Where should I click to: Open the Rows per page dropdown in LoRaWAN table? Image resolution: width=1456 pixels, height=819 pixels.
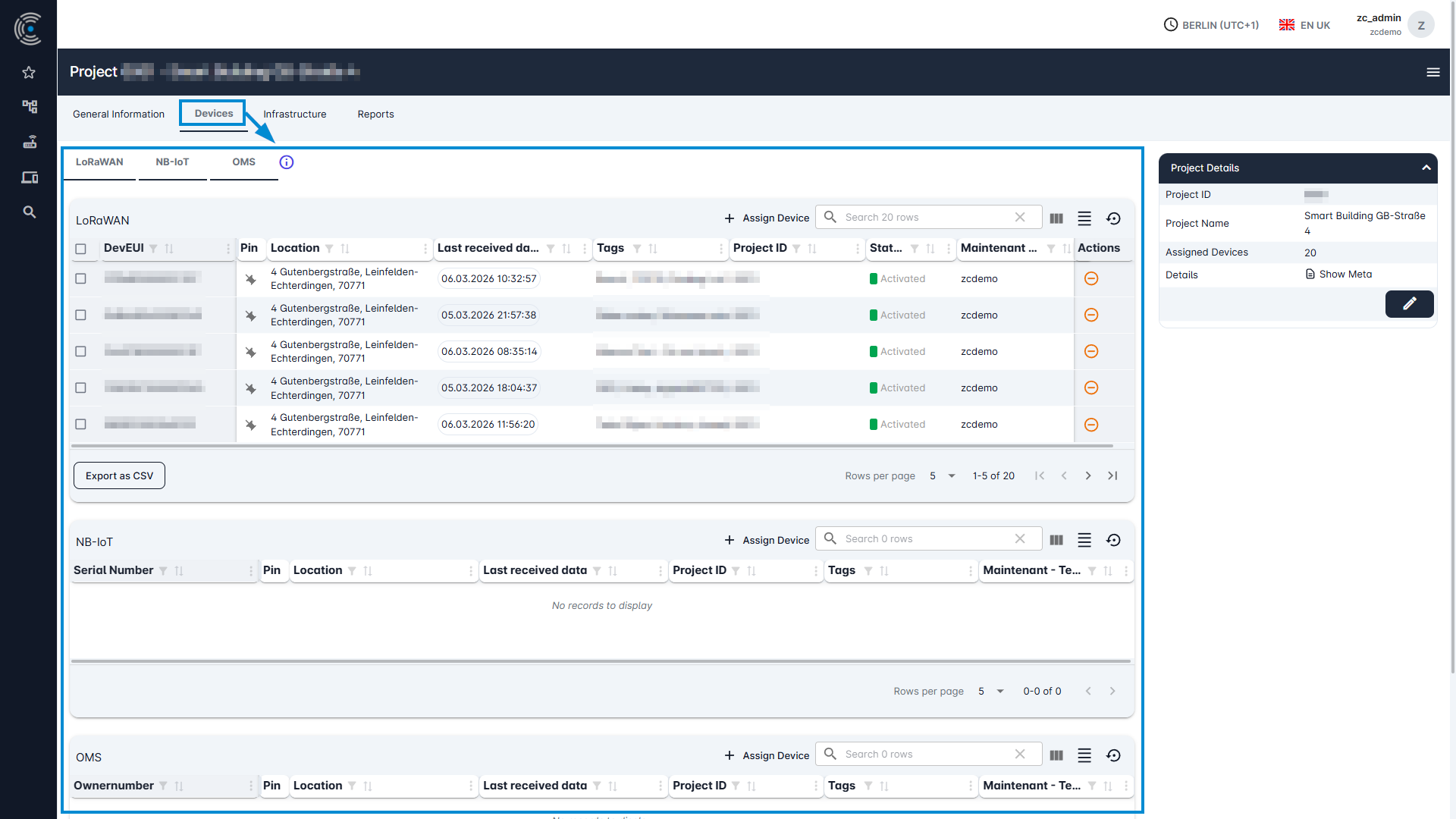point(942,475)
